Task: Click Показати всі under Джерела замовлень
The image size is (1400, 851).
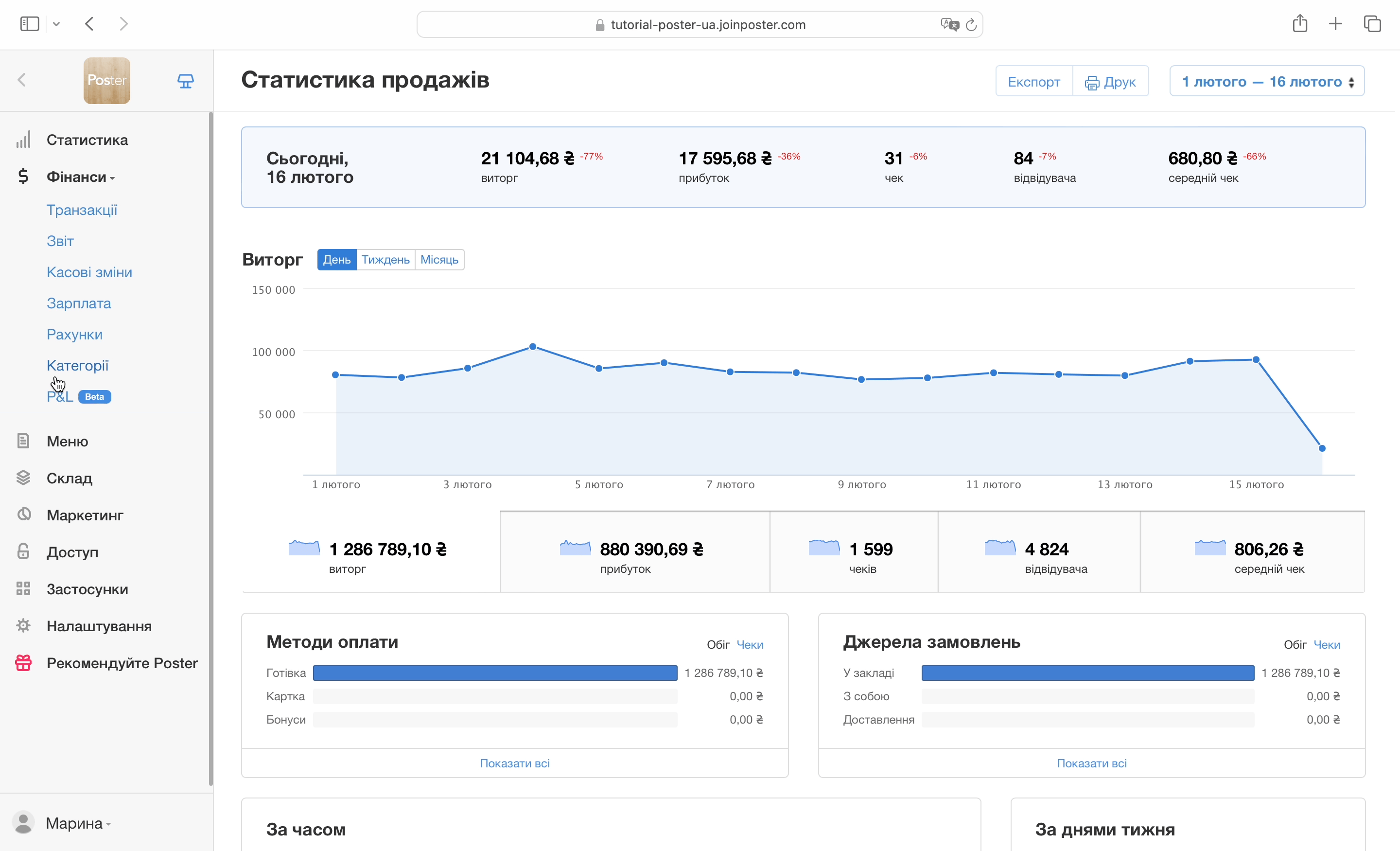Action: coord(1091,763)
